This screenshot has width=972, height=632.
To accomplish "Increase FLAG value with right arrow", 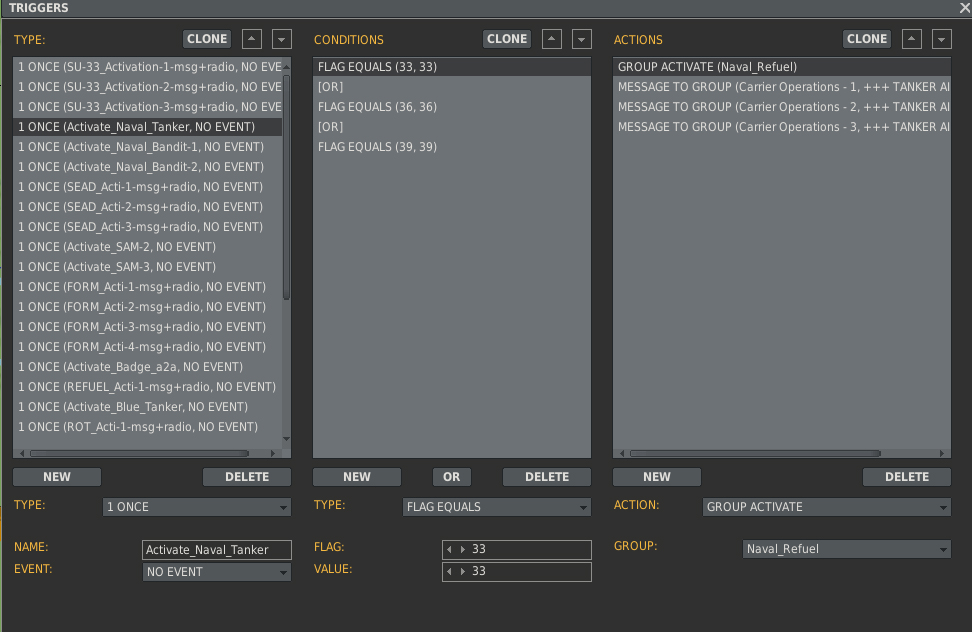I will point(462,550).
